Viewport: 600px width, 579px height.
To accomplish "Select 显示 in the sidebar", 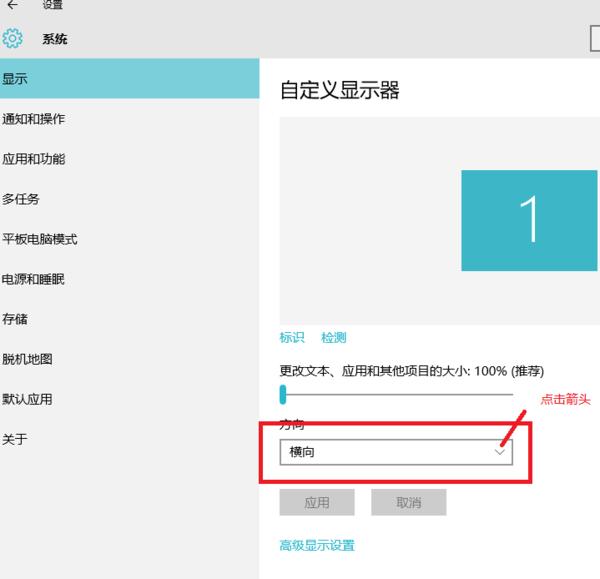I will click(x=16, y=79).
